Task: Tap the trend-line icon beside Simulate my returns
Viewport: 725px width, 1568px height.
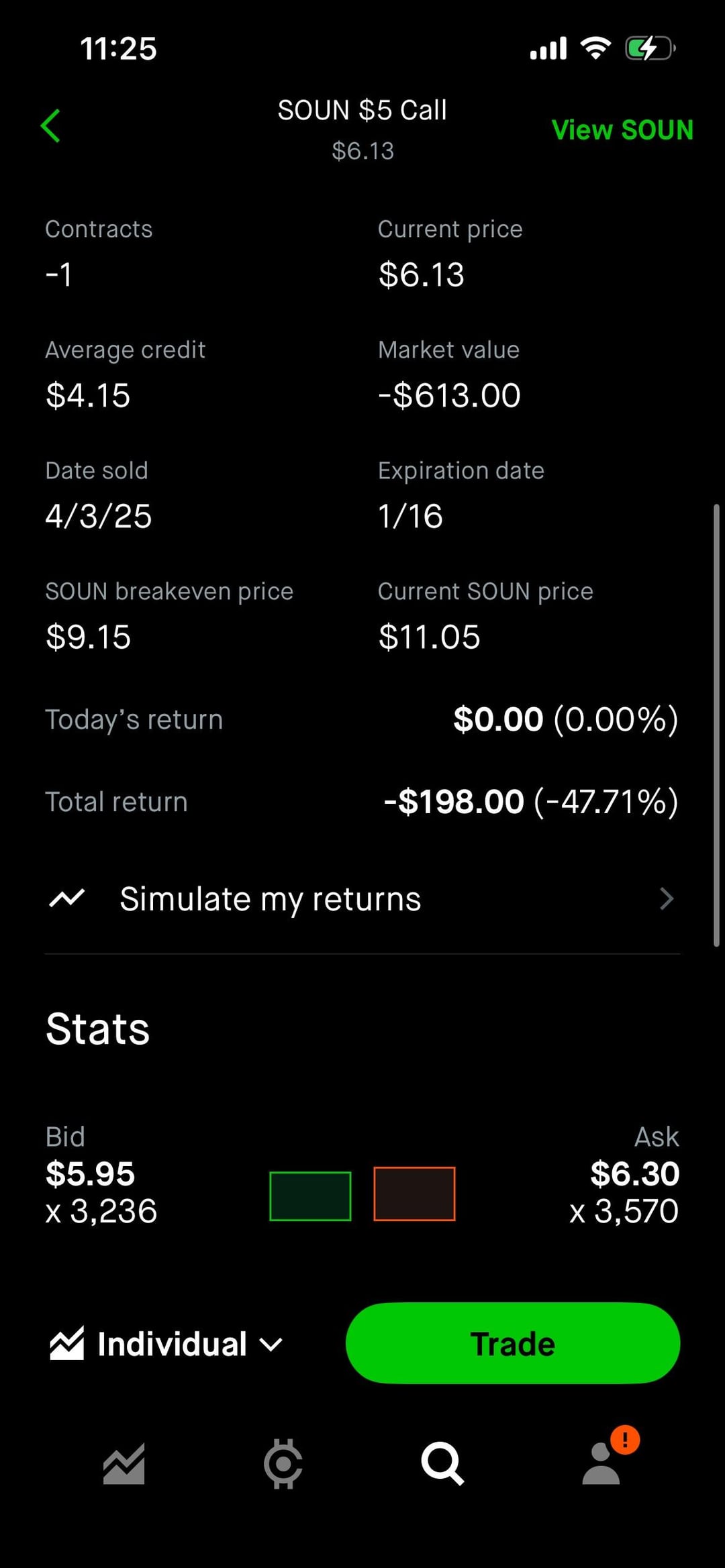Action: coord(67,898)
